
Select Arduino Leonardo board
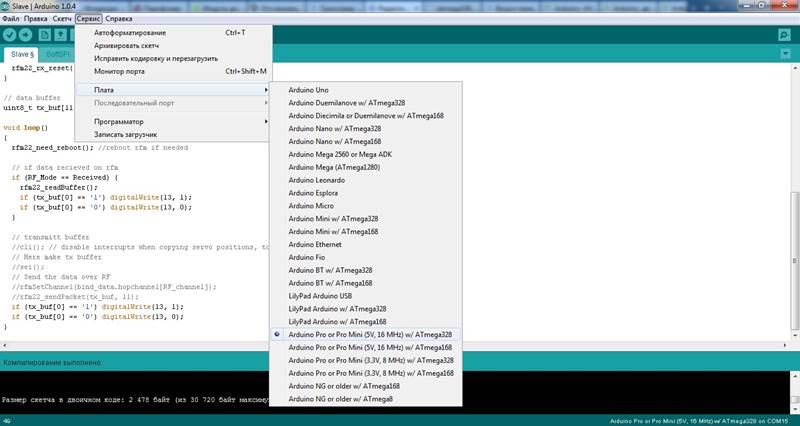click(x=366, y=180)
